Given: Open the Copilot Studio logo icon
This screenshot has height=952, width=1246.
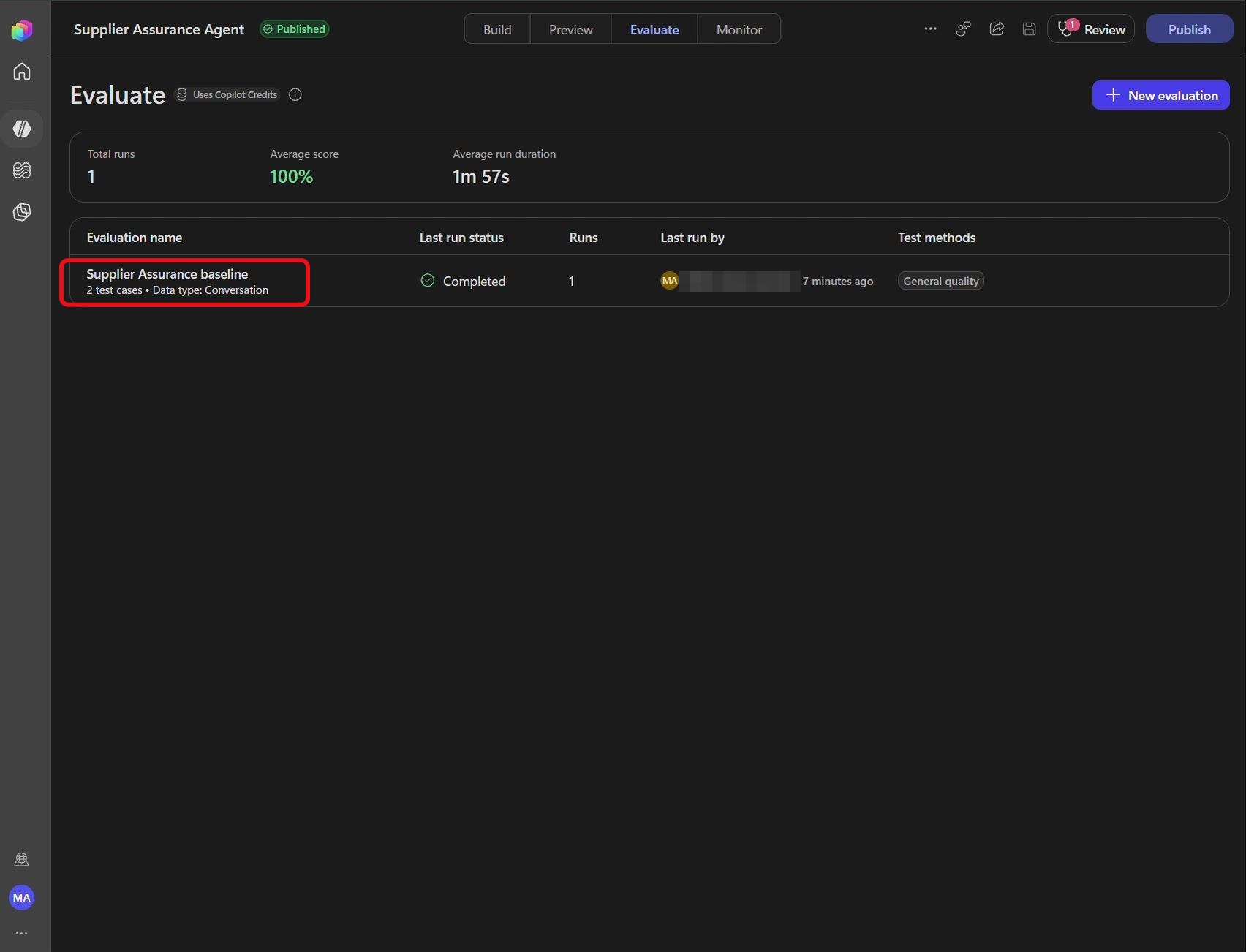Looking at the screenshot, I should click(x=22, y=30).
